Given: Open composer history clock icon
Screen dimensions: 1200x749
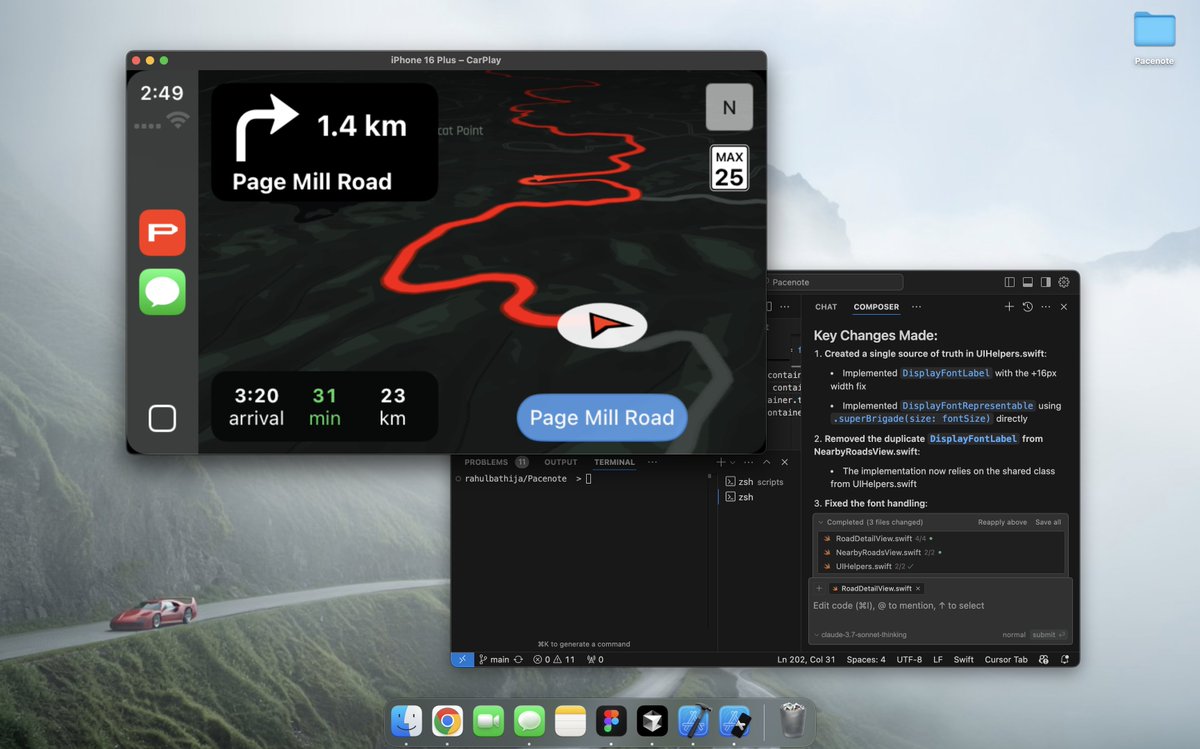Looking at the screenshot, I should click(x=1027, y=307).
